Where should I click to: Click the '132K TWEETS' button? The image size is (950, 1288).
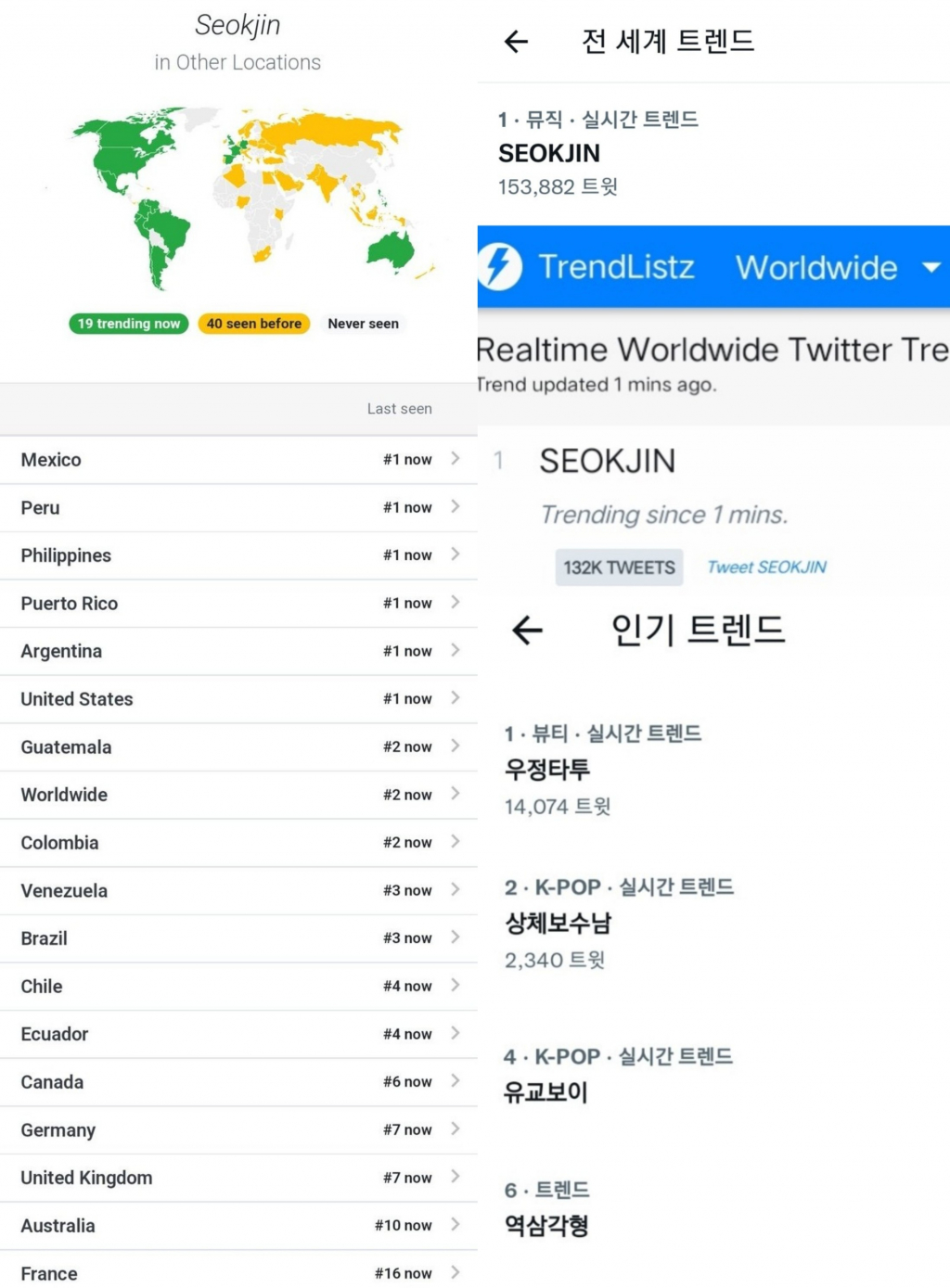pos(619,567)
